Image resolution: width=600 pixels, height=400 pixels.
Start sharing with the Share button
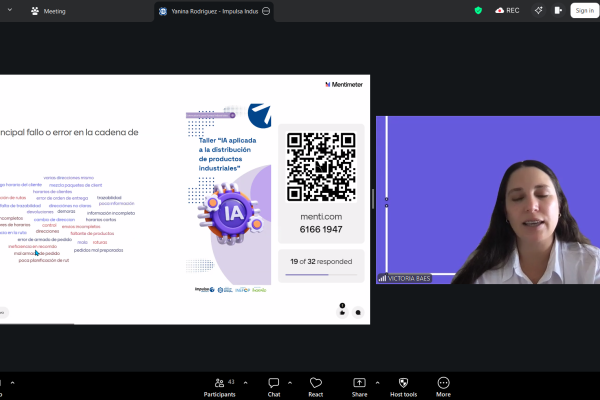coord(359,386)
